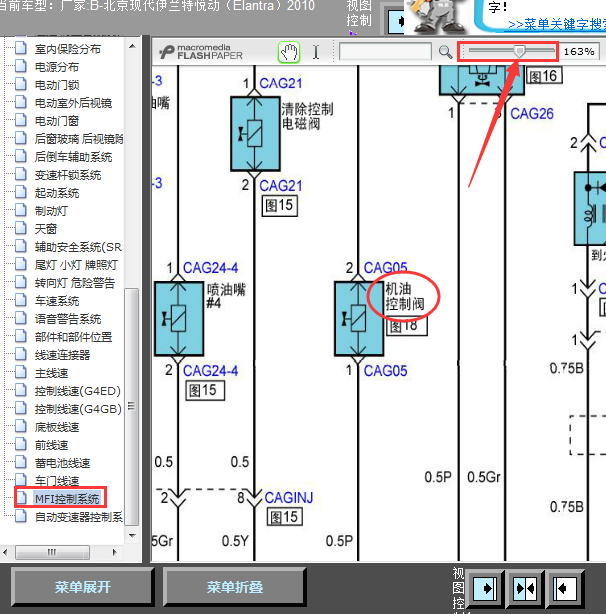Click bottom view control left-arrow button
606x614 pixels.
pyautogui.click(x=565, y=589)
